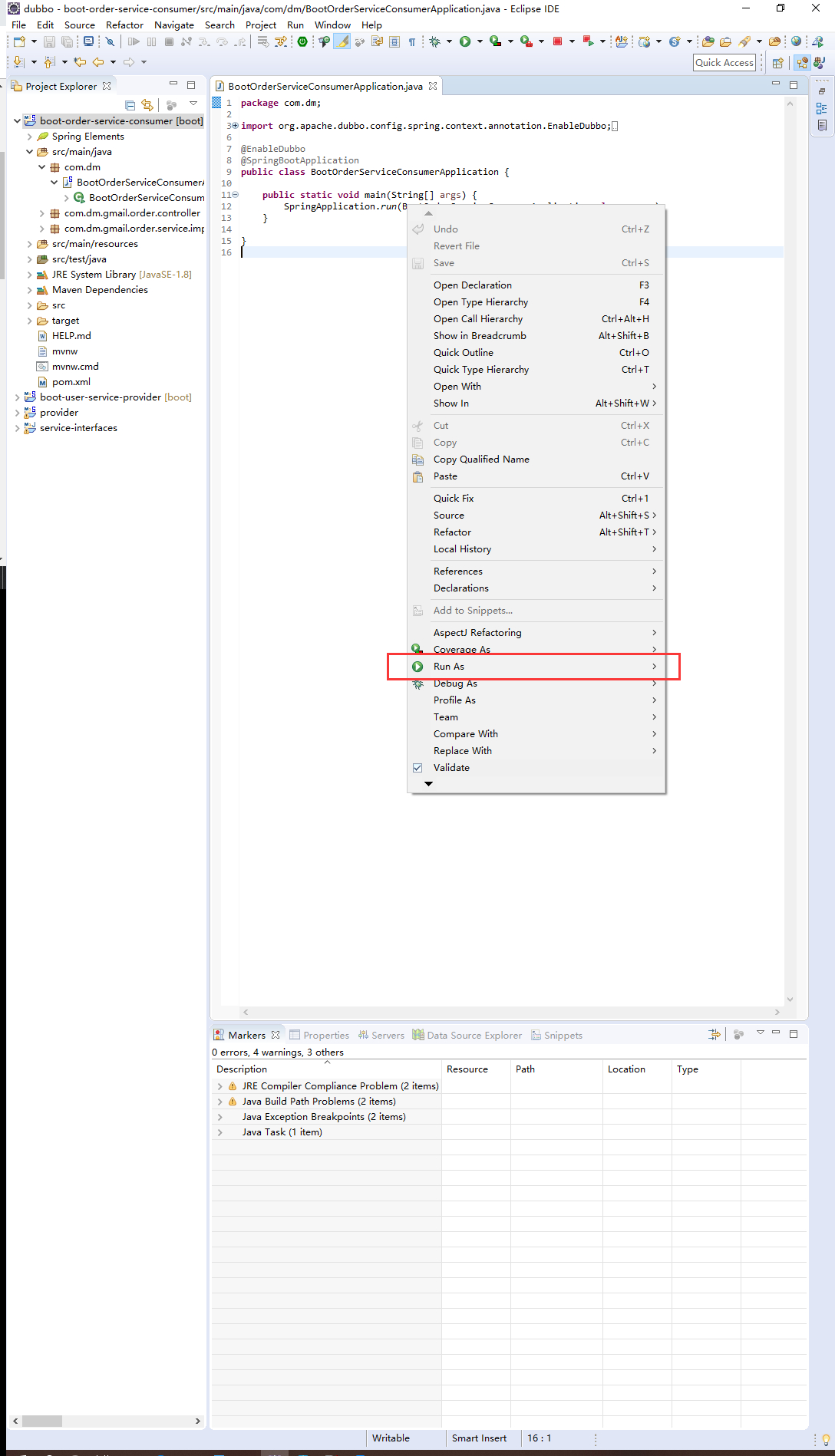Click the Project Explorer horizontal scrollbar thumb

pyautogui.click(x=42, y=1421)
